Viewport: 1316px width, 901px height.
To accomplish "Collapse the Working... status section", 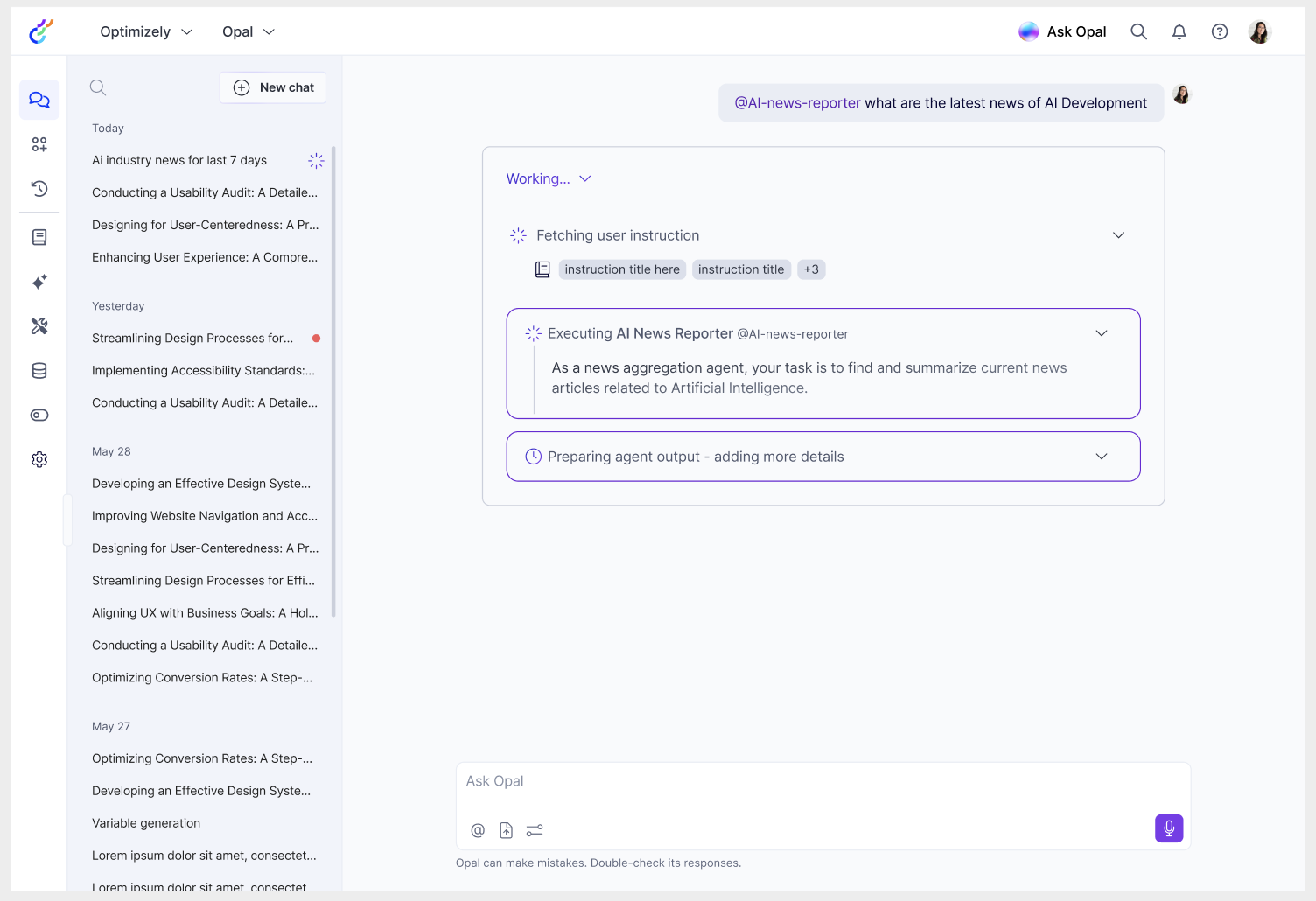I will pos(549,178).
